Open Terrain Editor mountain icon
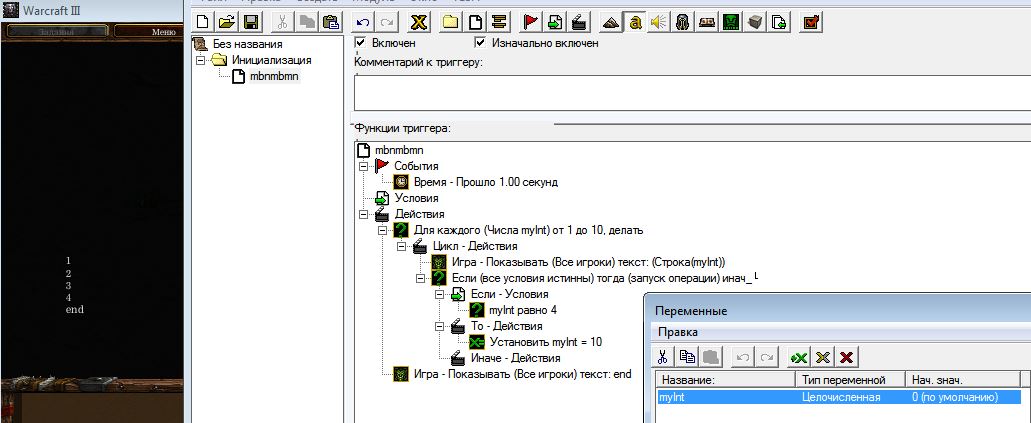 (611, 22)
